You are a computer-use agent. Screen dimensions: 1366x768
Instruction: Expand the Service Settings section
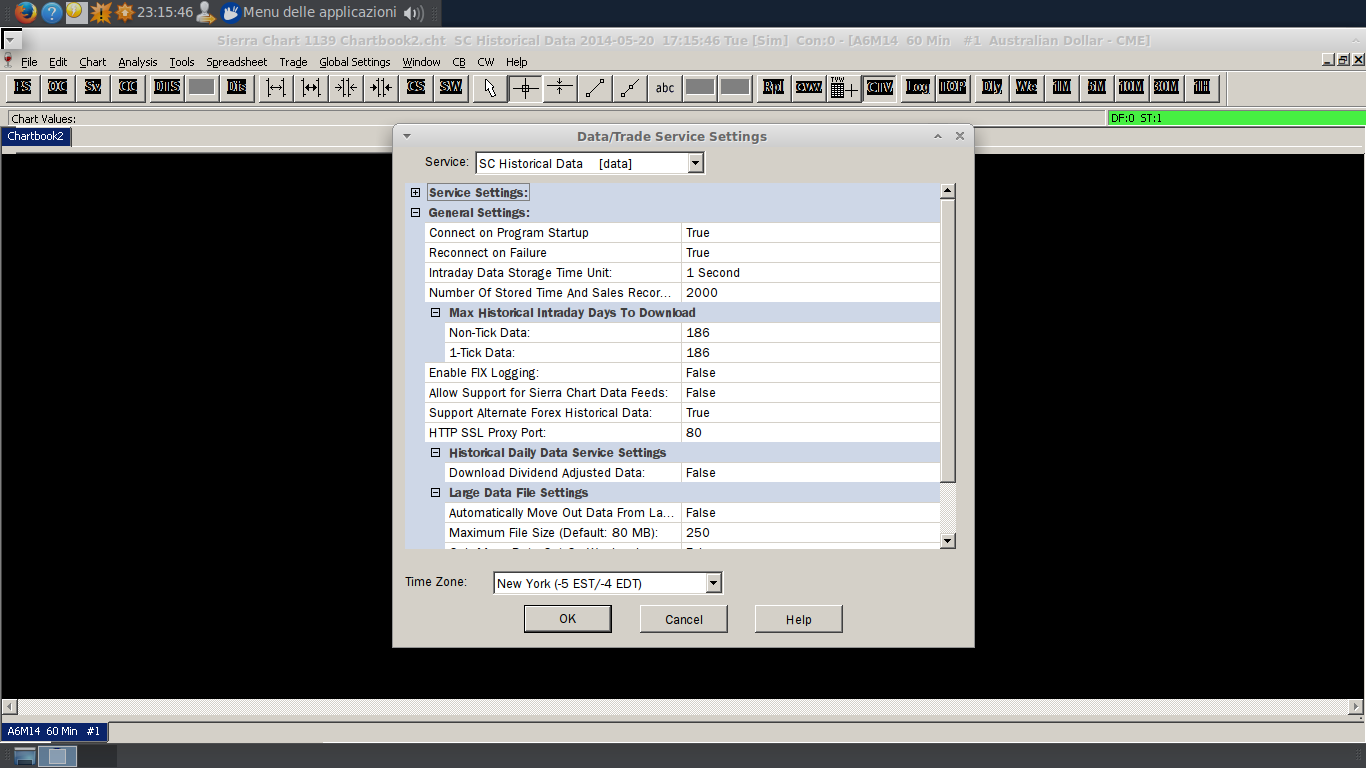(416, 193)
